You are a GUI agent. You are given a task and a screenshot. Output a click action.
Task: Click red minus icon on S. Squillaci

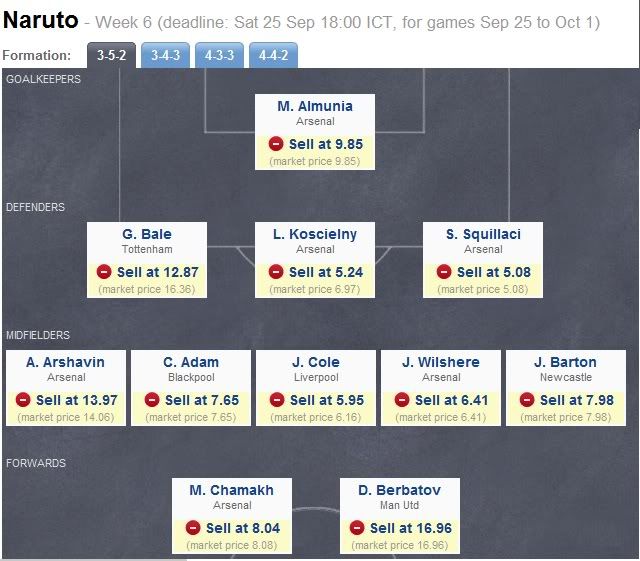pyautogui.click(x=444, y=272)
